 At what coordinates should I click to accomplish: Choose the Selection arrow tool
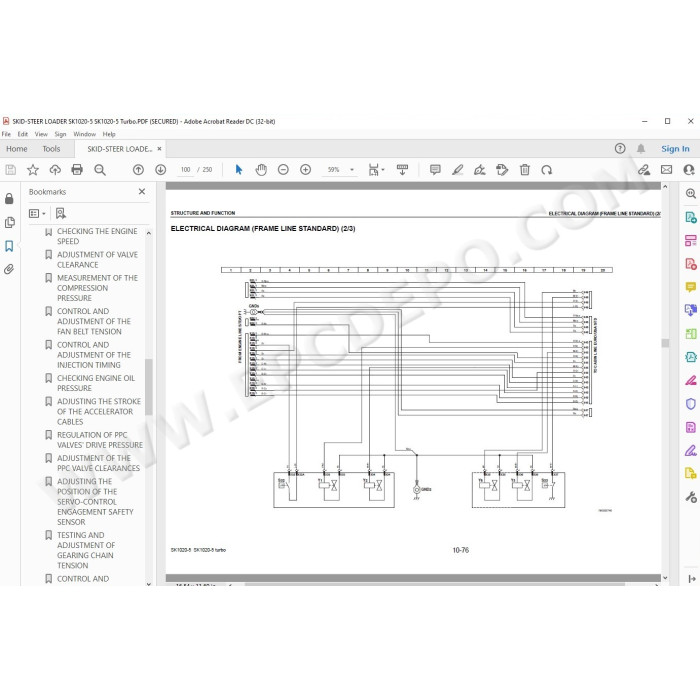point(239,170)
